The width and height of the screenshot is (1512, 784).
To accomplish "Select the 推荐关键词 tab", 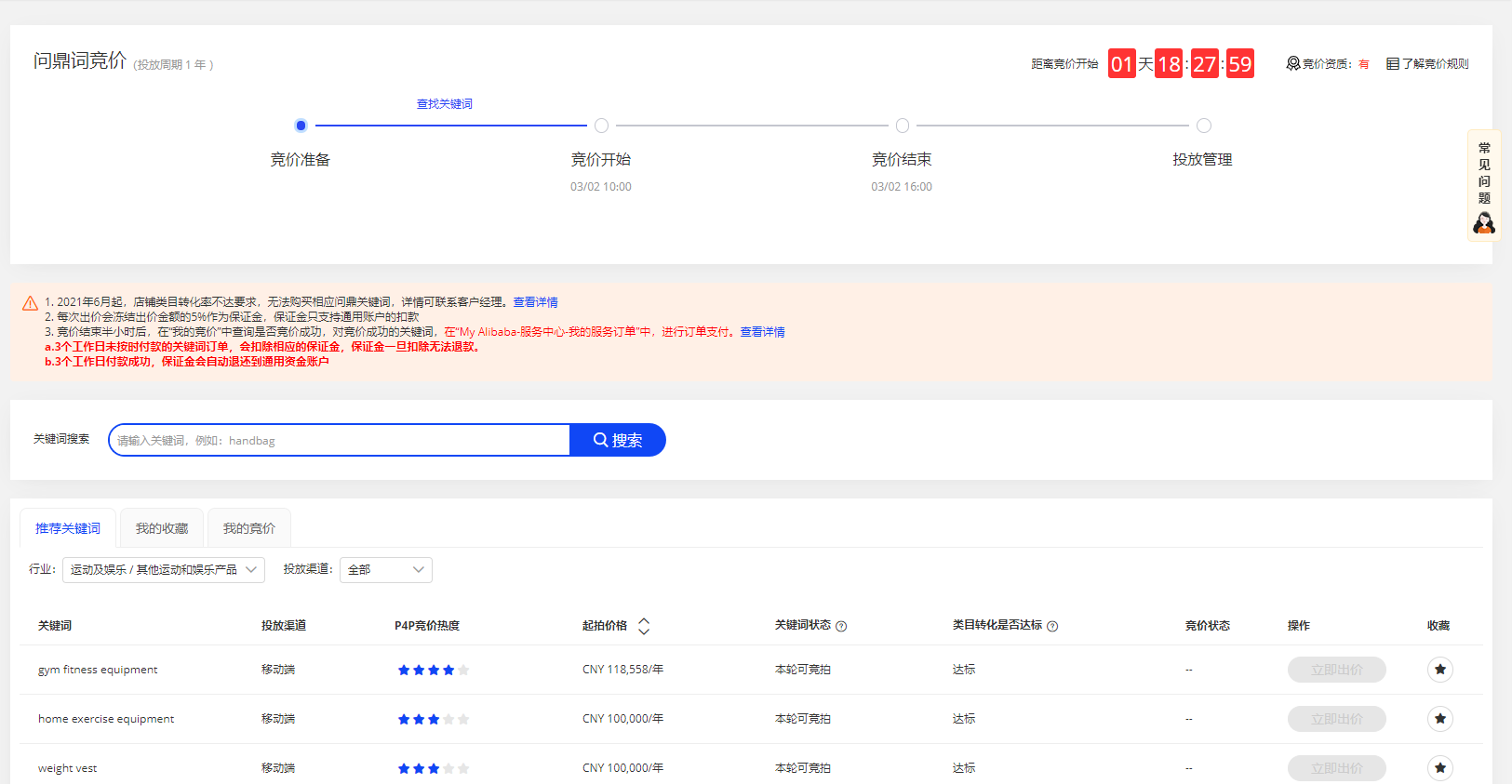I will pos(68,528).
